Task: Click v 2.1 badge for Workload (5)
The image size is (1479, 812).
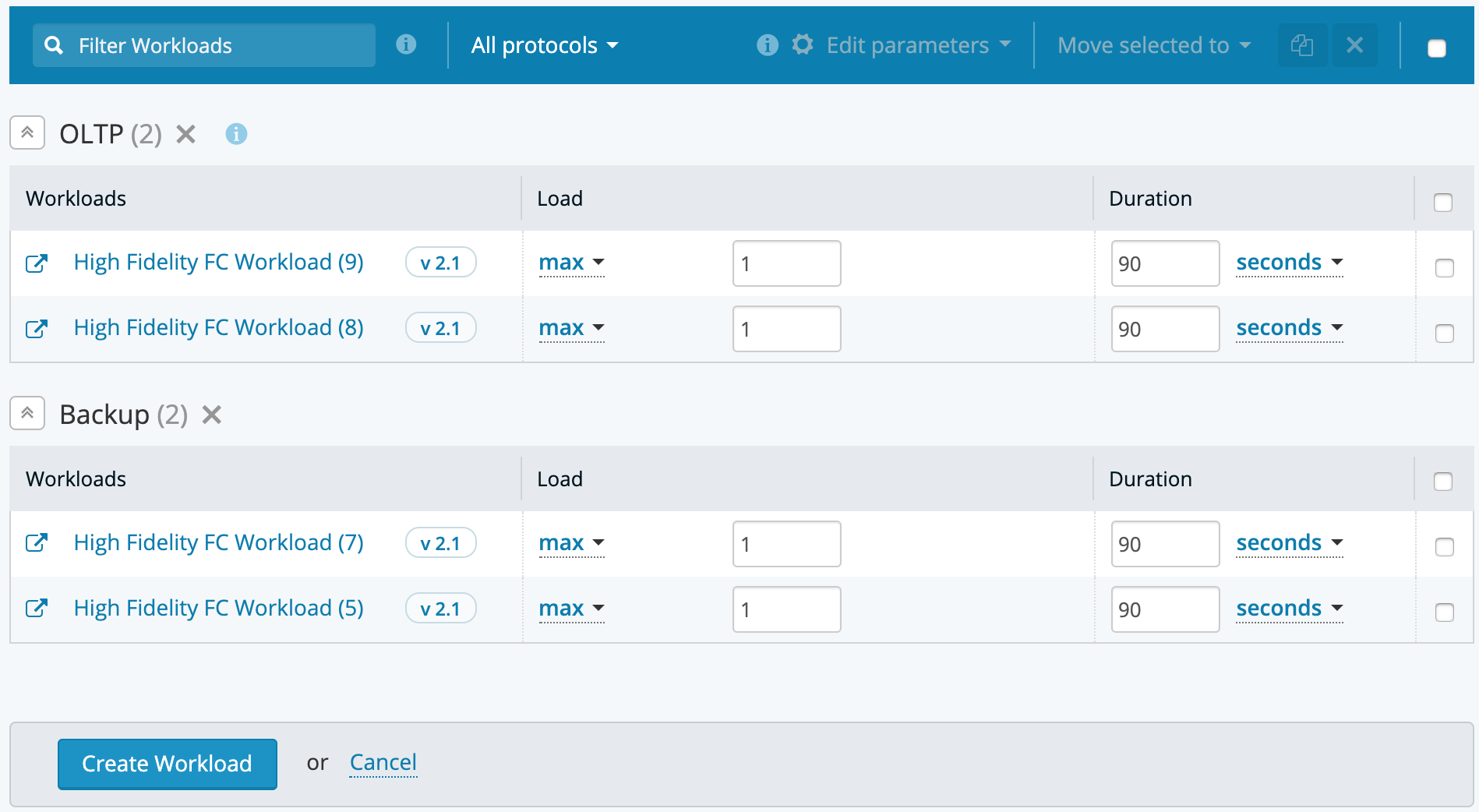Action: pyautogui.click(x=440, y=609)
